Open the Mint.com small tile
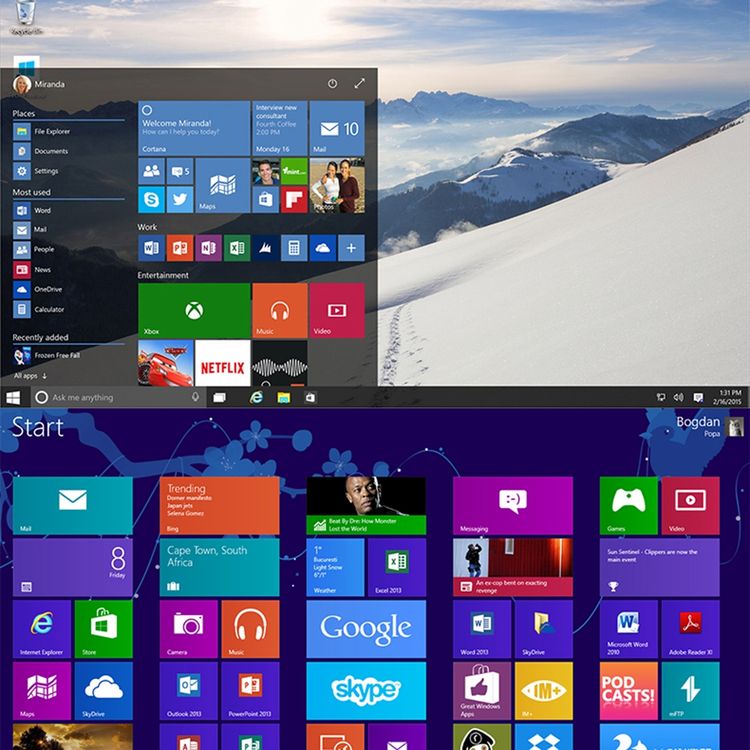The image size is (750, 750). (x=294, y=171)
